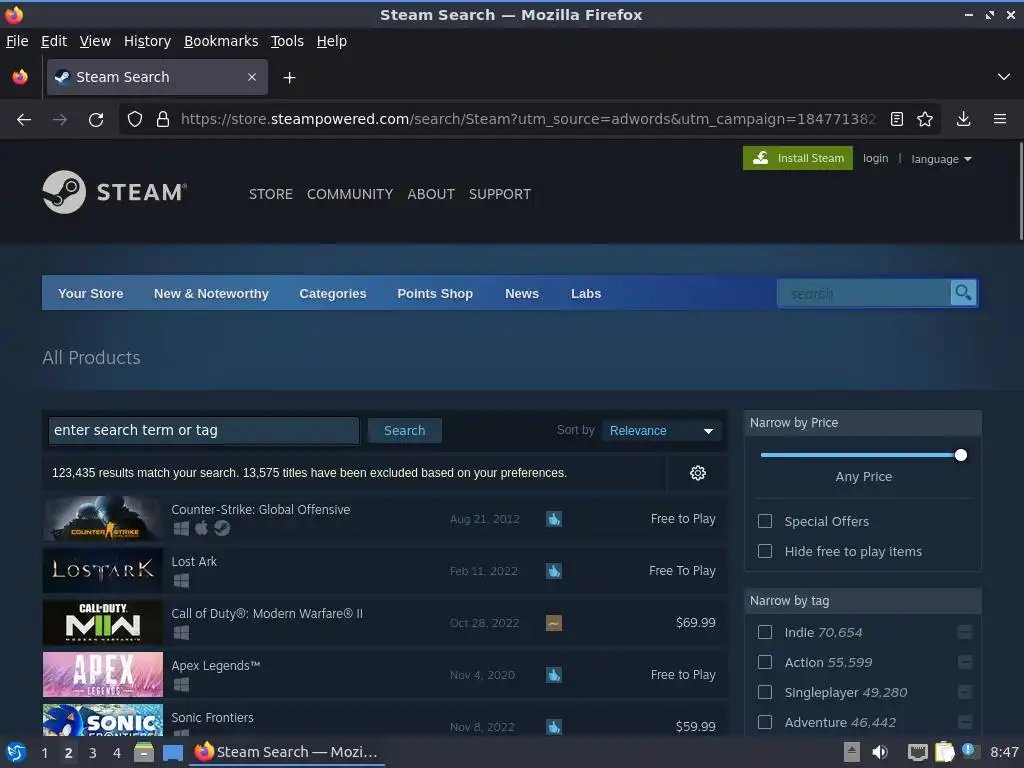
Task: Click the Firefox View pinned icon
Action: (20, 77)
